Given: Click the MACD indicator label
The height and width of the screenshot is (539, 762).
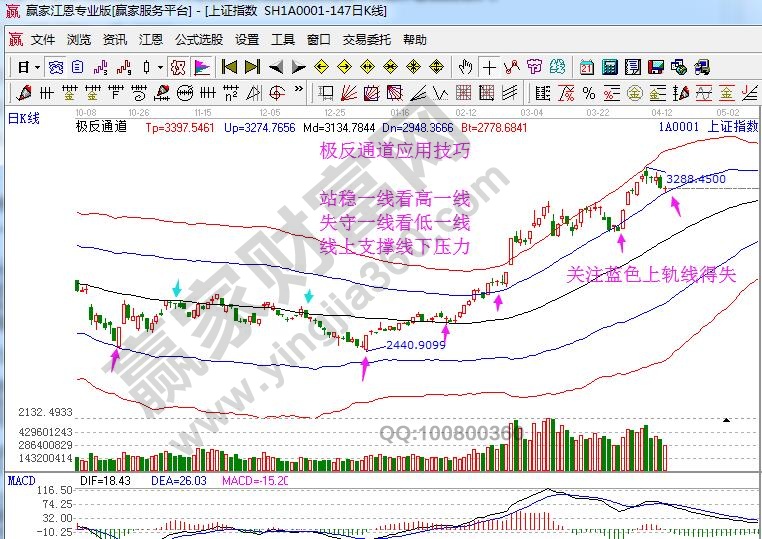Looking at the screenshot, I should (21, 481).
